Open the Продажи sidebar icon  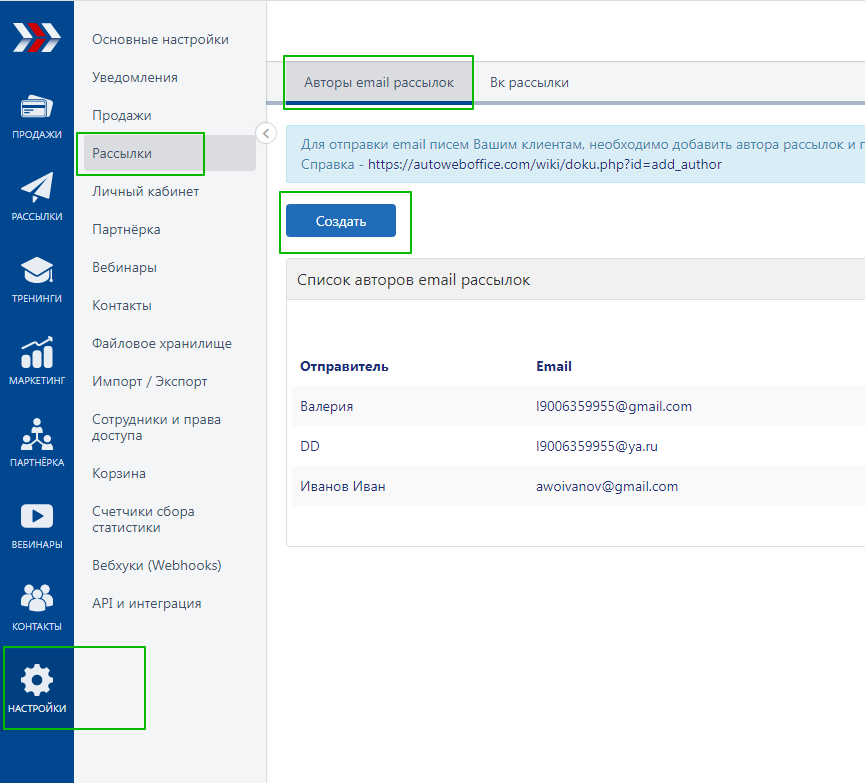click(37, 108)
